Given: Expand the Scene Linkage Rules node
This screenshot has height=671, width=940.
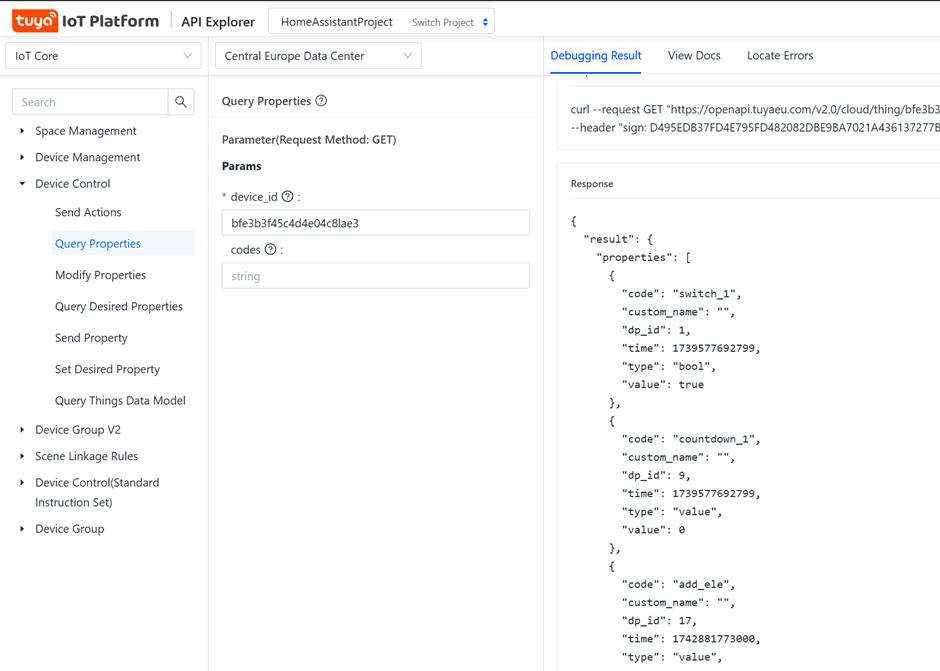Looking at the screenshot, I should (22, 456).
